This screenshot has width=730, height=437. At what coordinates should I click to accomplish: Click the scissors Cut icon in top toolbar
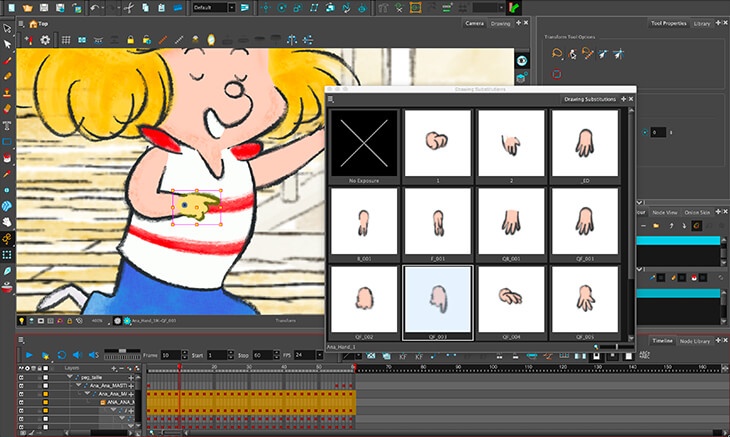[129, 7]
